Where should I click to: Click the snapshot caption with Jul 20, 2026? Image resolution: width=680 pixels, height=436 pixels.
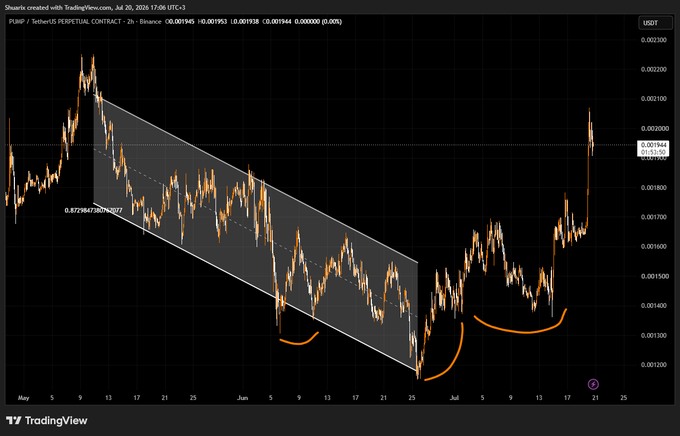[x=95, y=7]
